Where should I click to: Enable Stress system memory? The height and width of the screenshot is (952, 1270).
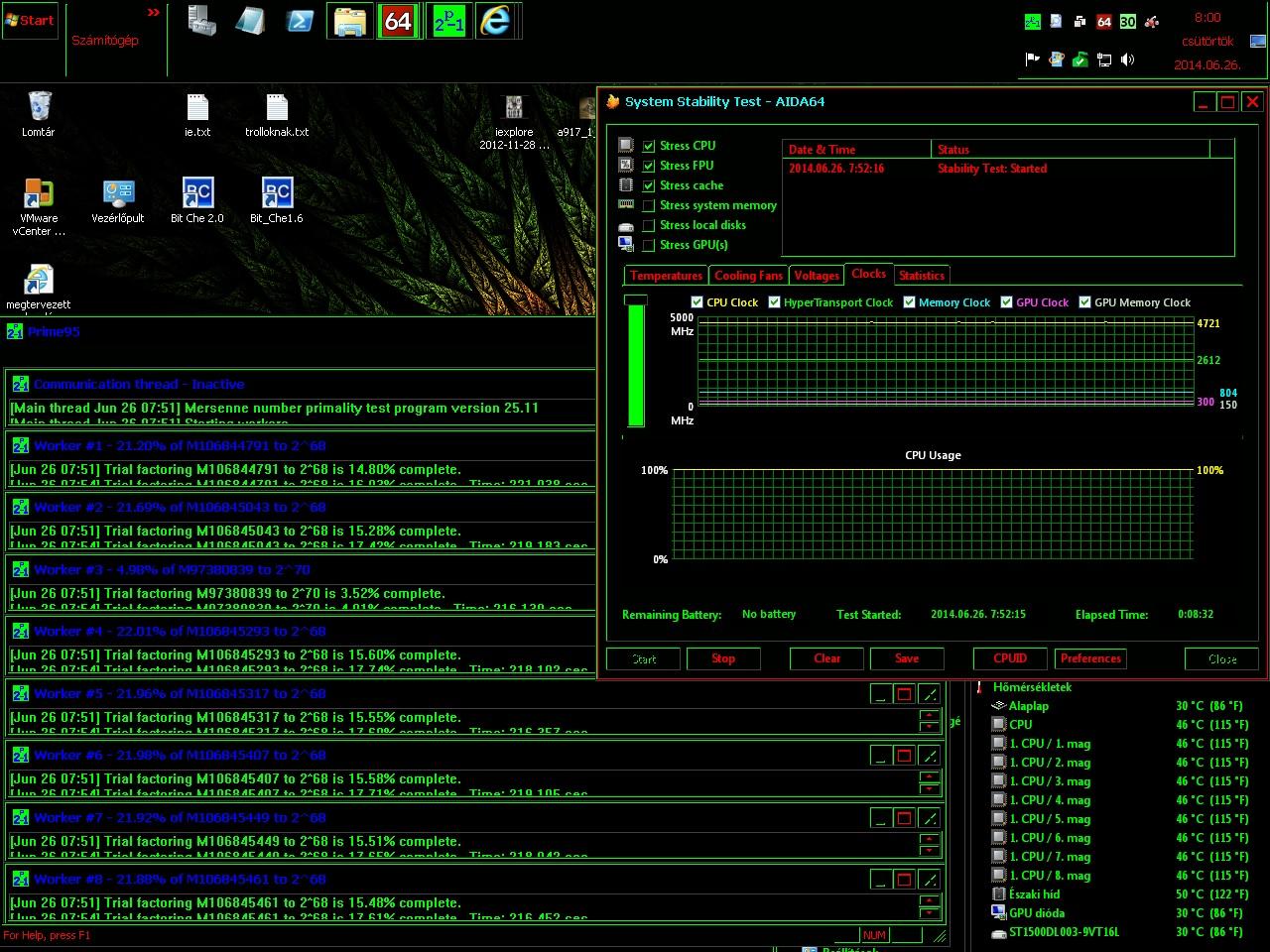649,205
